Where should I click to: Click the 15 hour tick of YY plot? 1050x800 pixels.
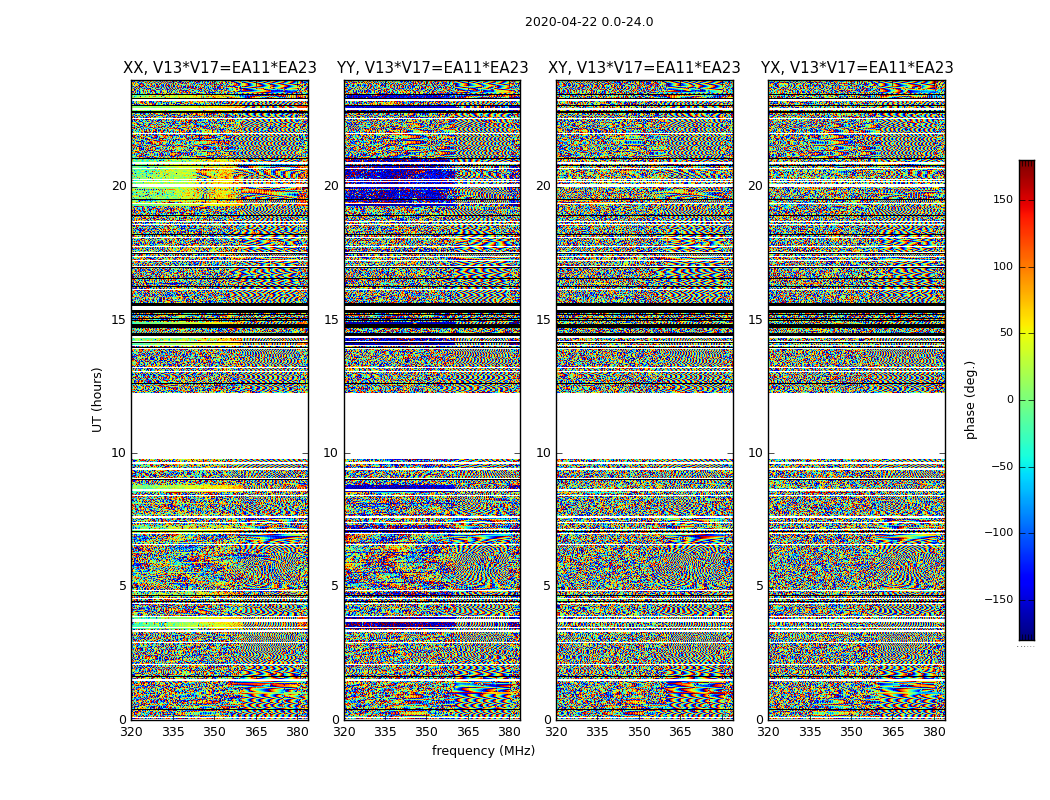(331, 319)
